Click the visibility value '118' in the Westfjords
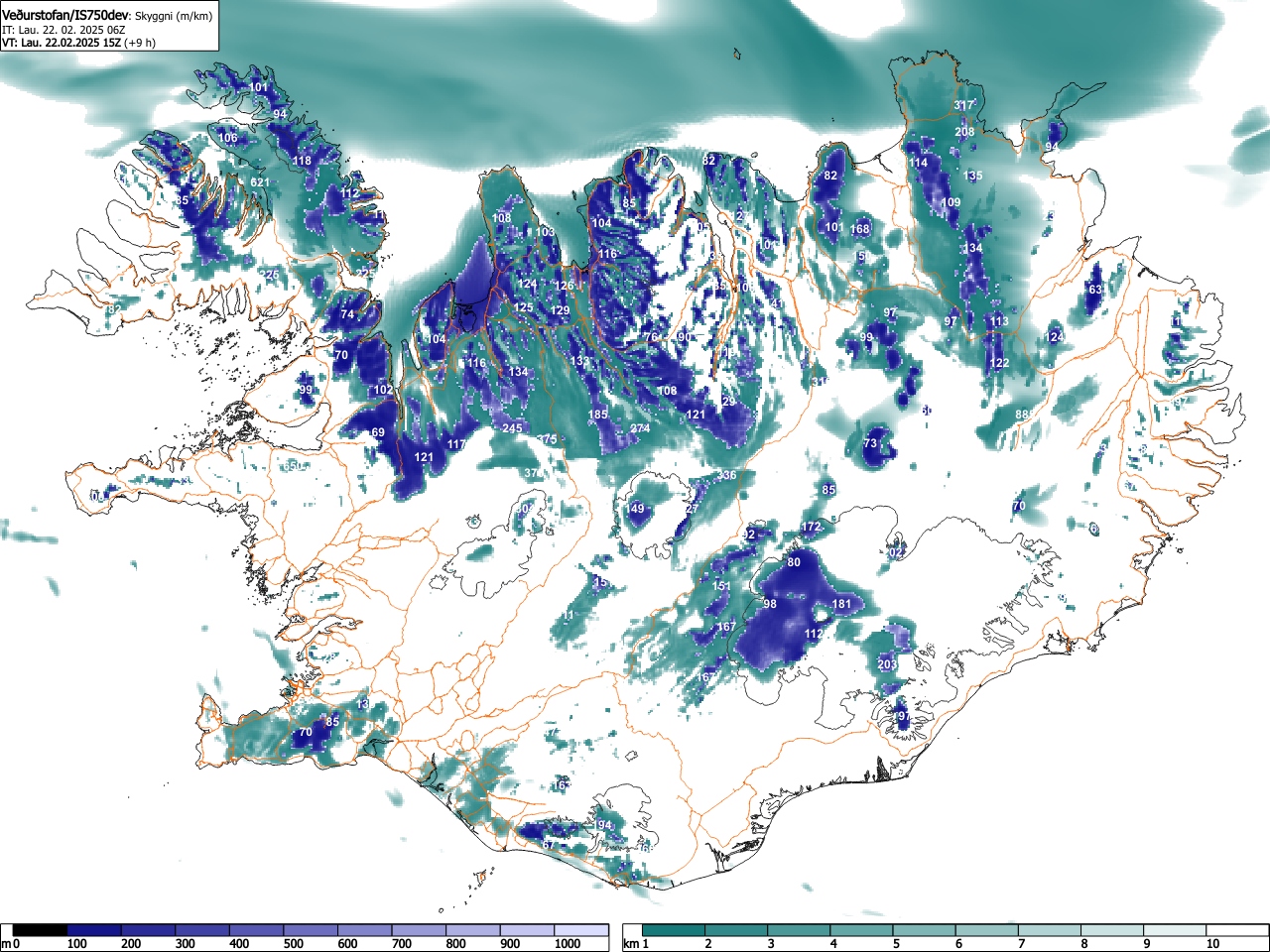1270x952 pixels. (302, 161)
